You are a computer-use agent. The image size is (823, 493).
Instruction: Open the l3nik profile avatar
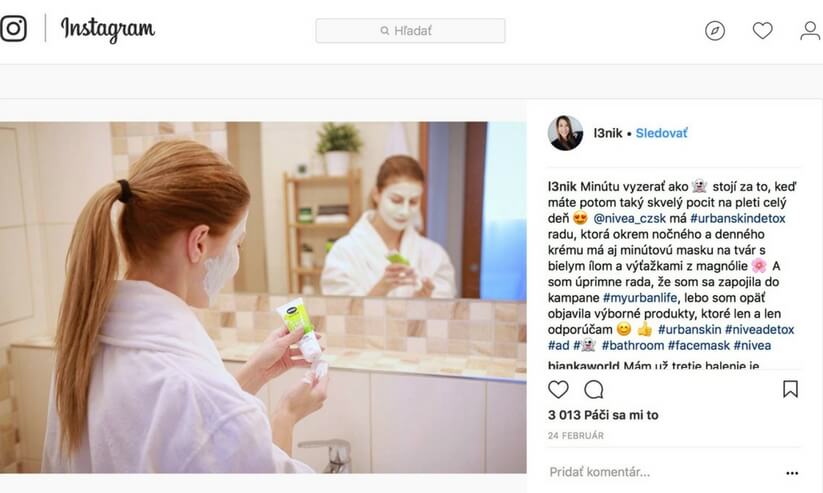coord(565,133)
